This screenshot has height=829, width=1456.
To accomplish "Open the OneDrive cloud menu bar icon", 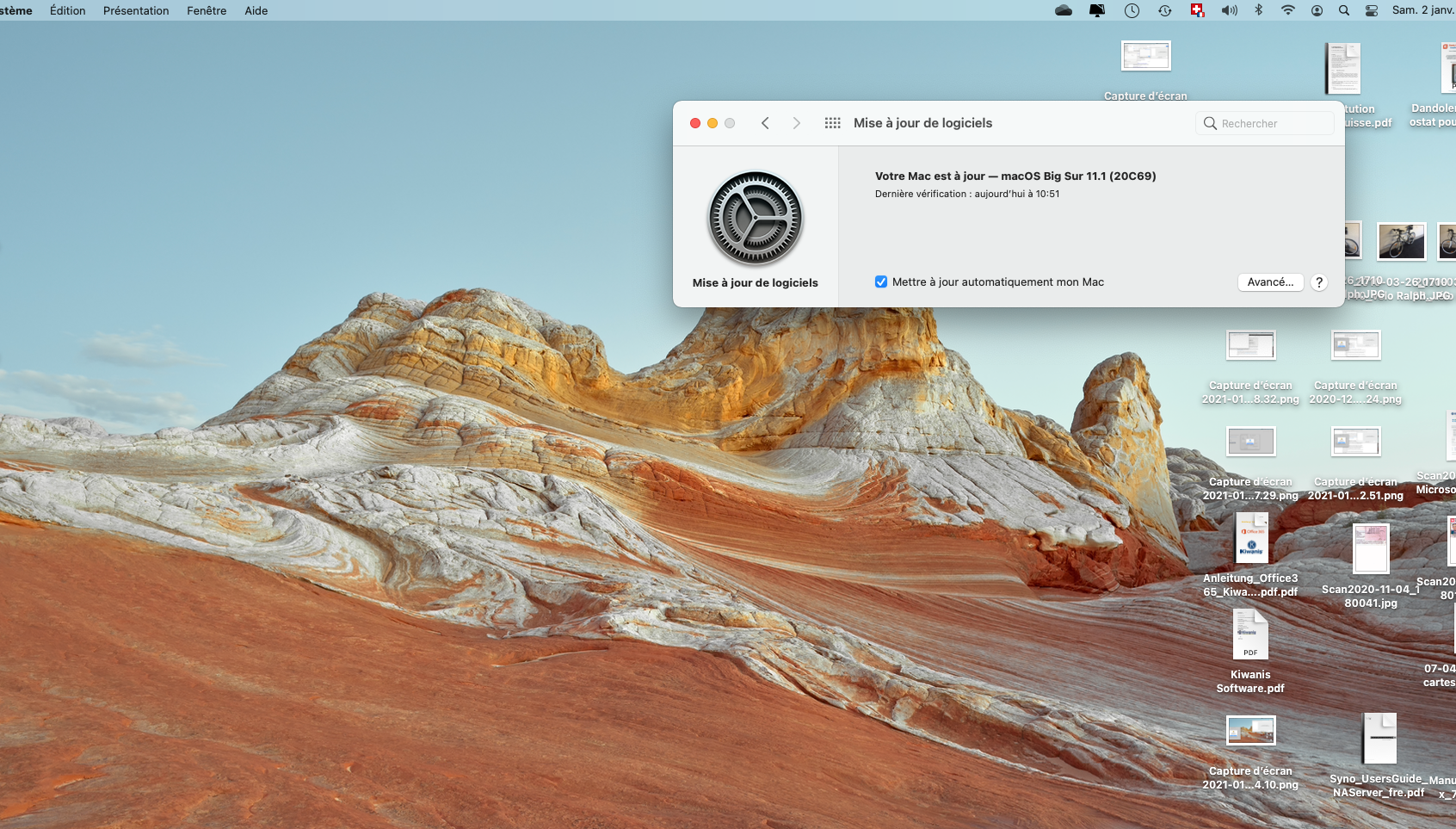I will click(x=1064, y=10).
